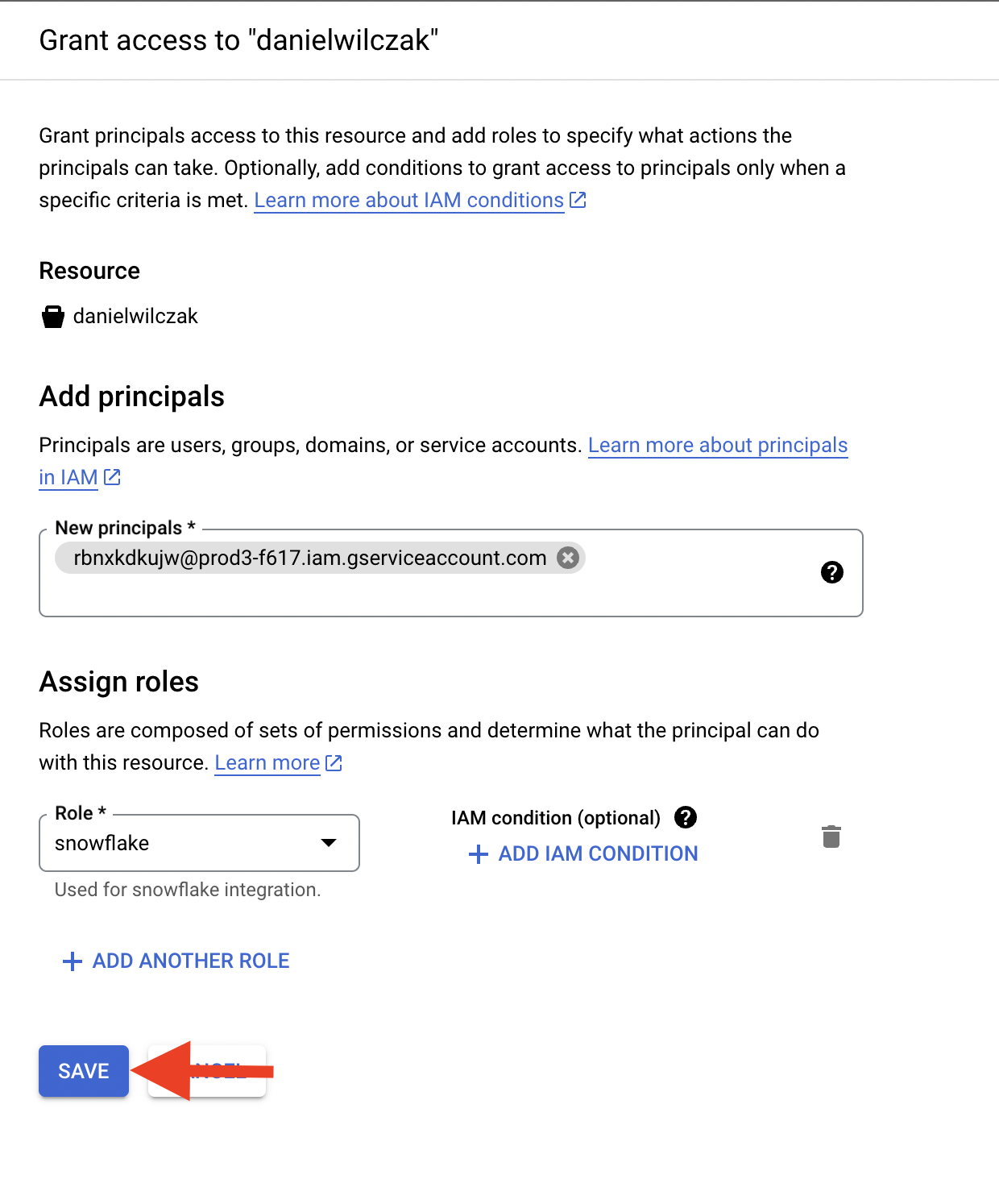The image size is (999, 1204).
Task: Open the snowflake Role selector
Action: pos(199,843)
